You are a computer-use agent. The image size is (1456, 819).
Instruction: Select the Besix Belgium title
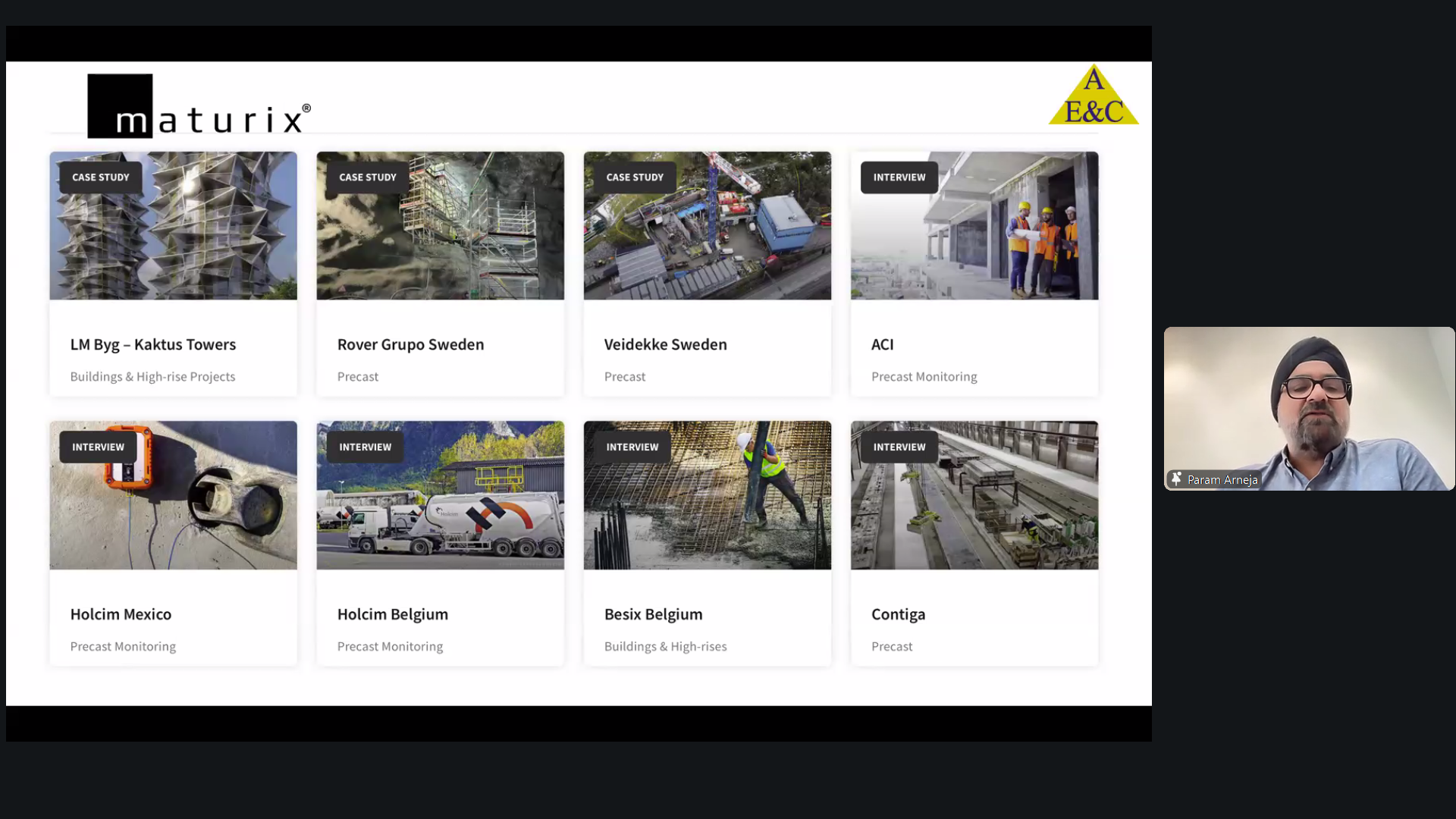coord(653,614)
